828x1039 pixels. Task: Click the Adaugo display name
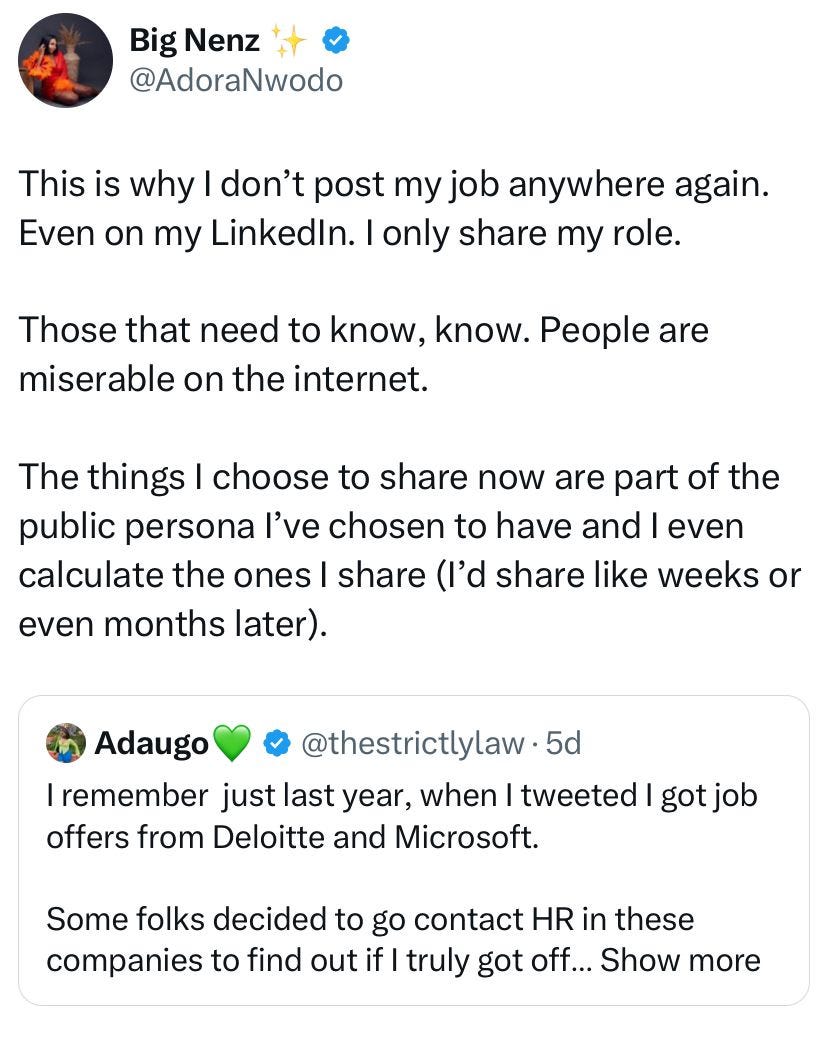pyautogui.click(x=152, y=743)
